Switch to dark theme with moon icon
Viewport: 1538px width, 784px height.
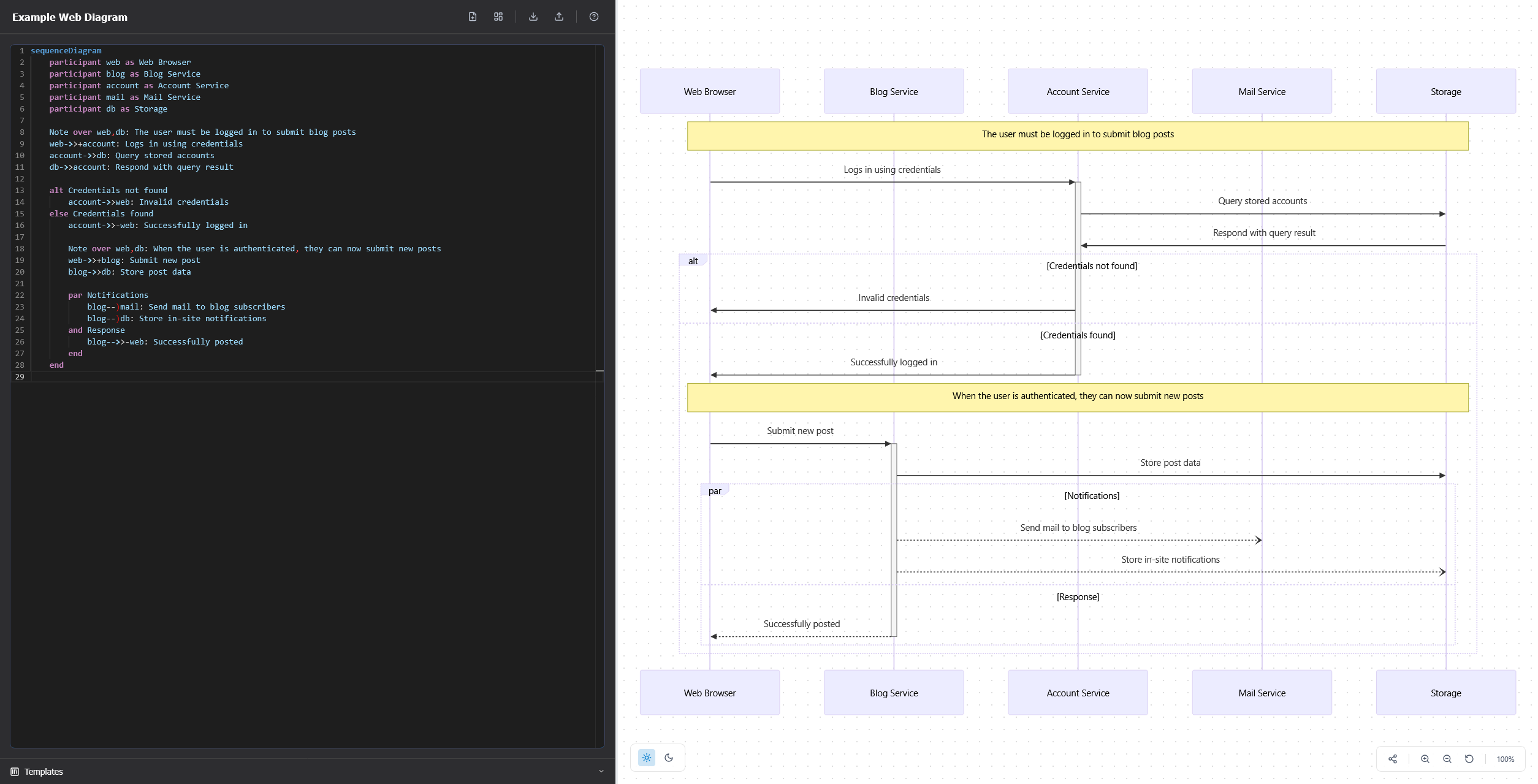(x=669, y=758)
